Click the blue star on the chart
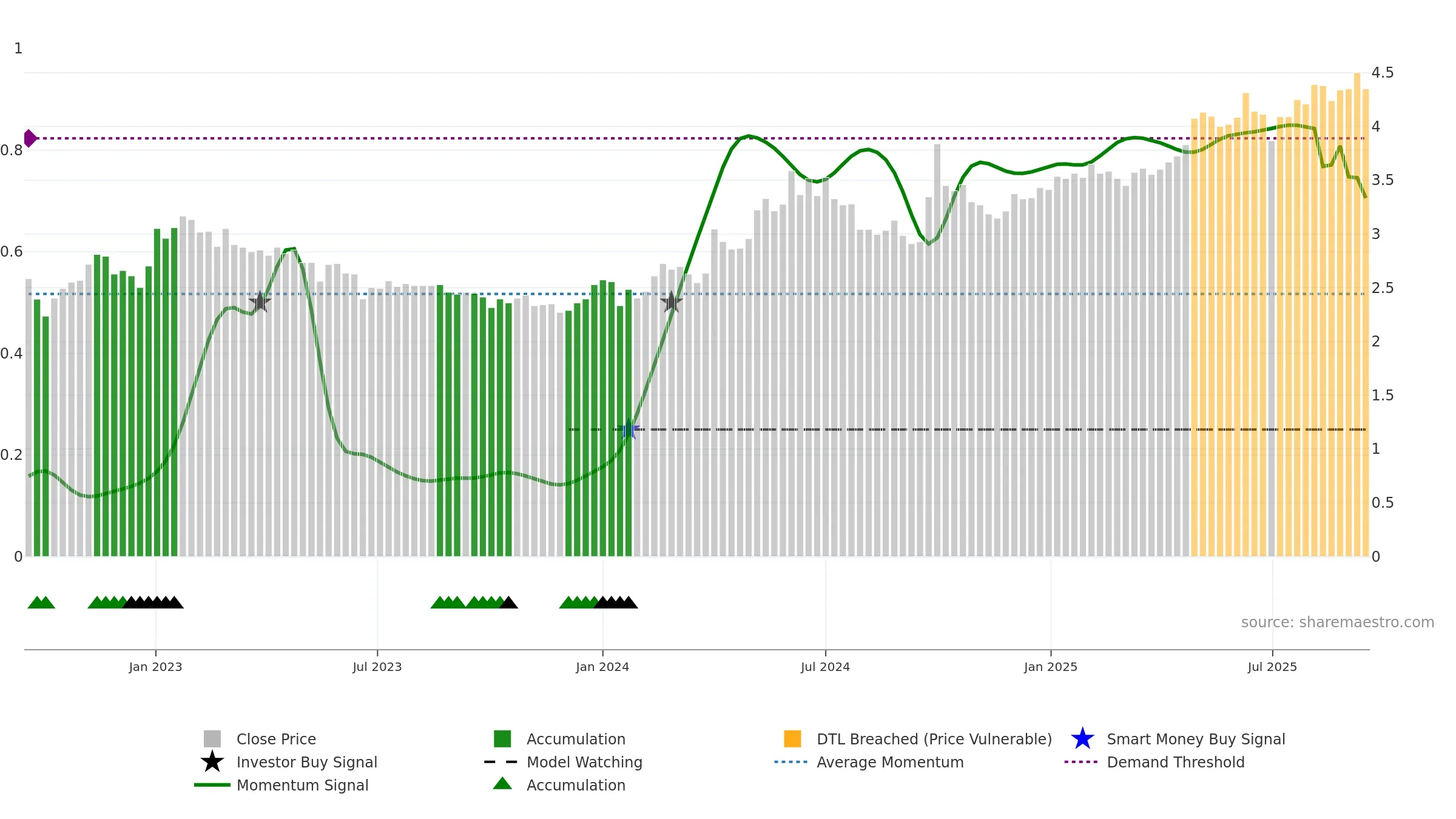Viewport: 1456px width, 819px height. (x=630, y=429)
